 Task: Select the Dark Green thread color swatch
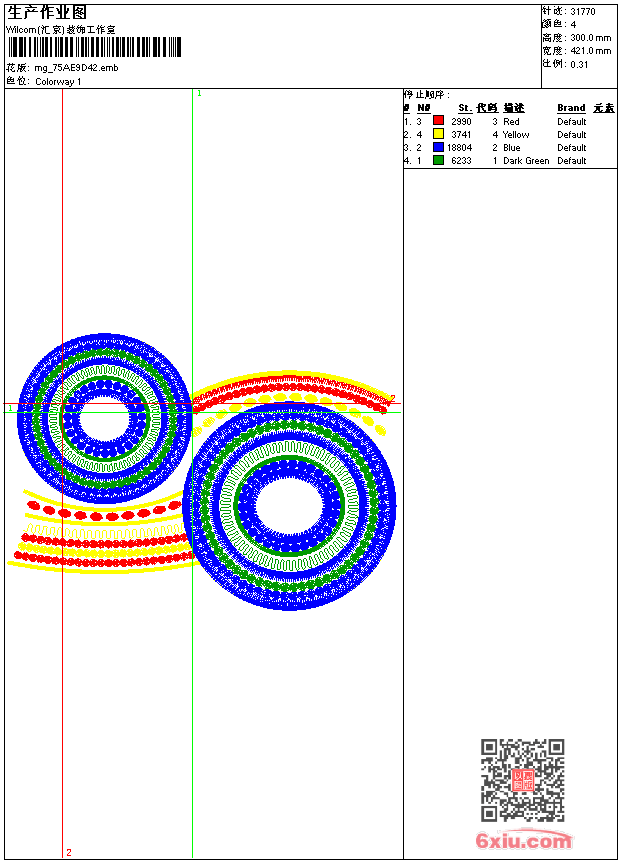click(438, 160)
